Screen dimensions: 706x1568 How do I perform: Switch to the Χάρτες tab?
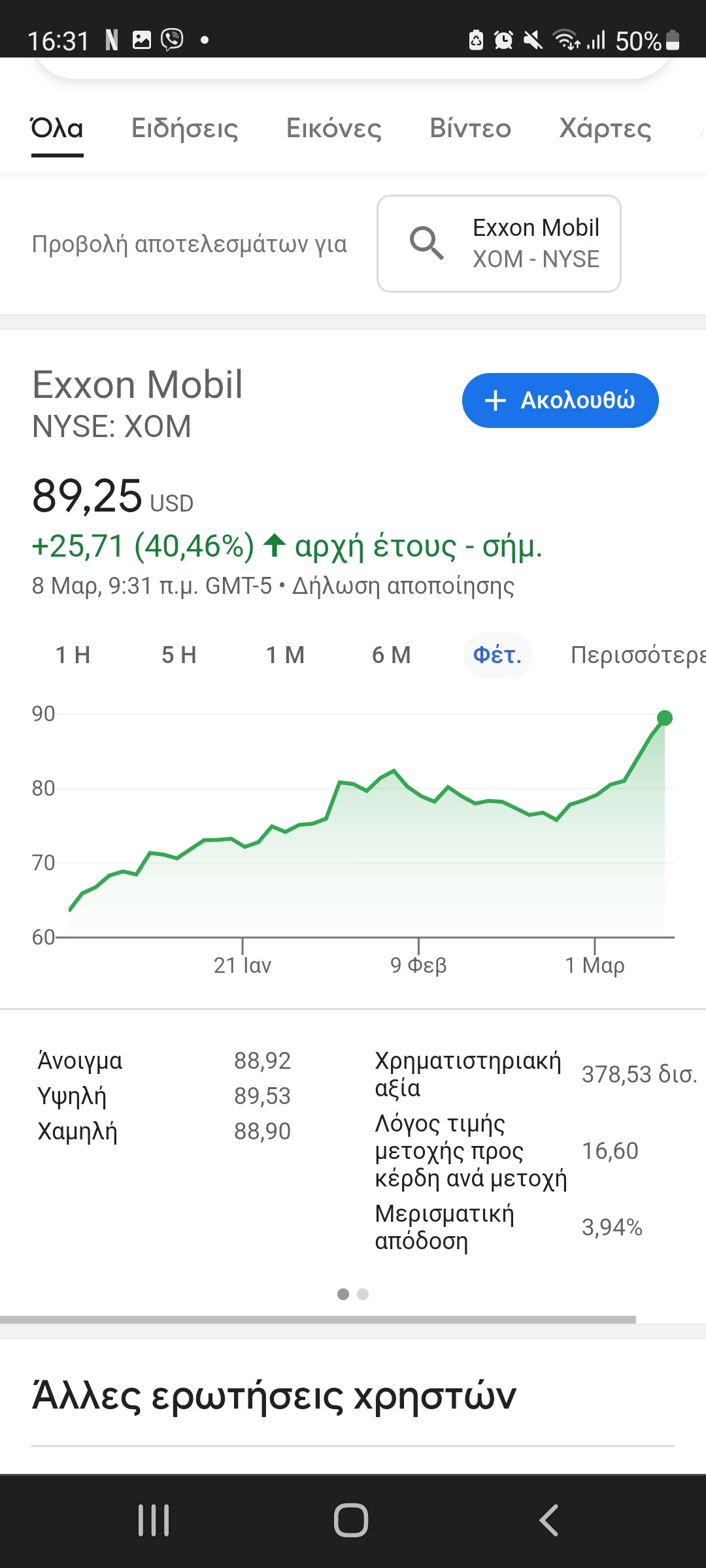(x=605, y=128)
